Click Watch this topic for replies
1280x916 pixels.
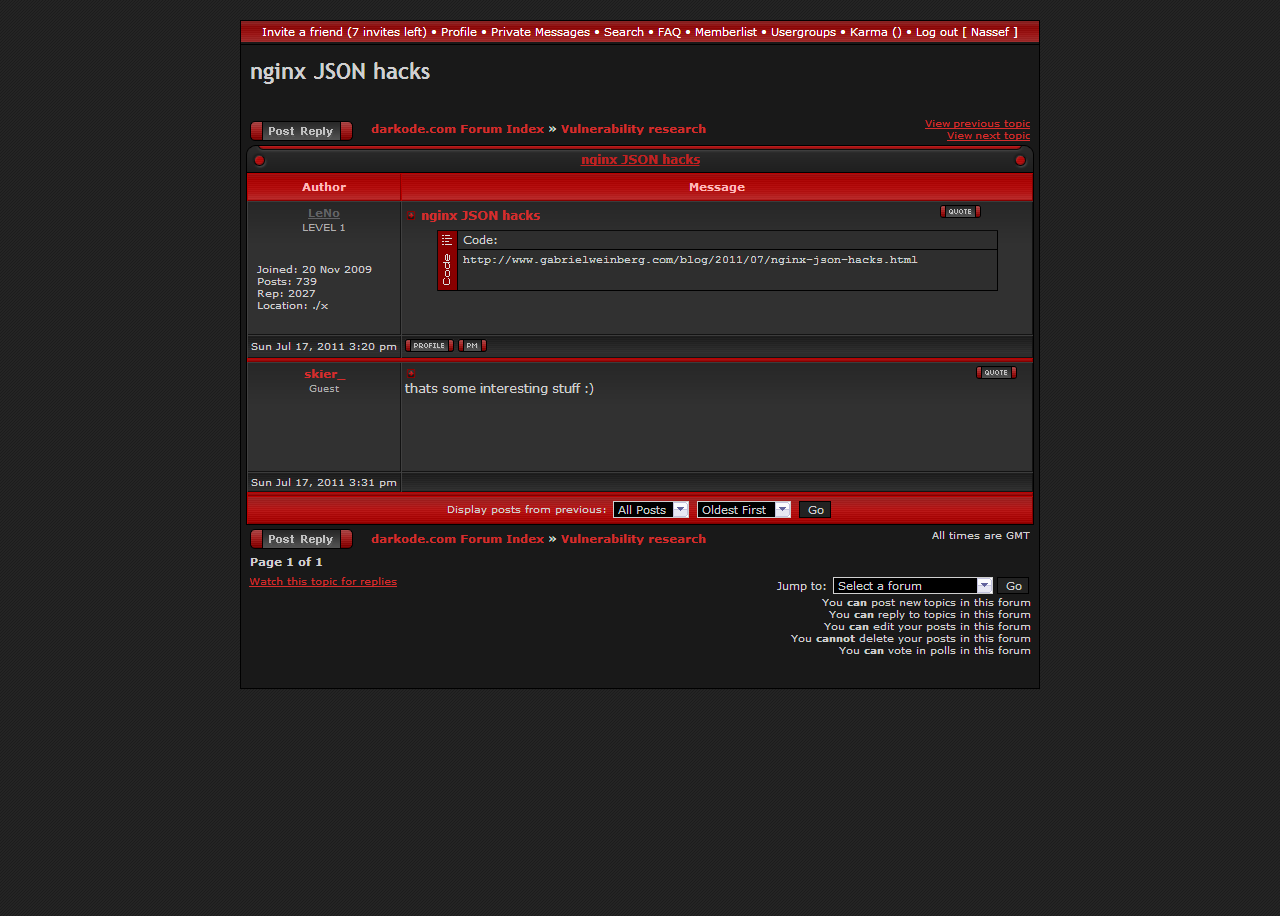click(323, 581)
